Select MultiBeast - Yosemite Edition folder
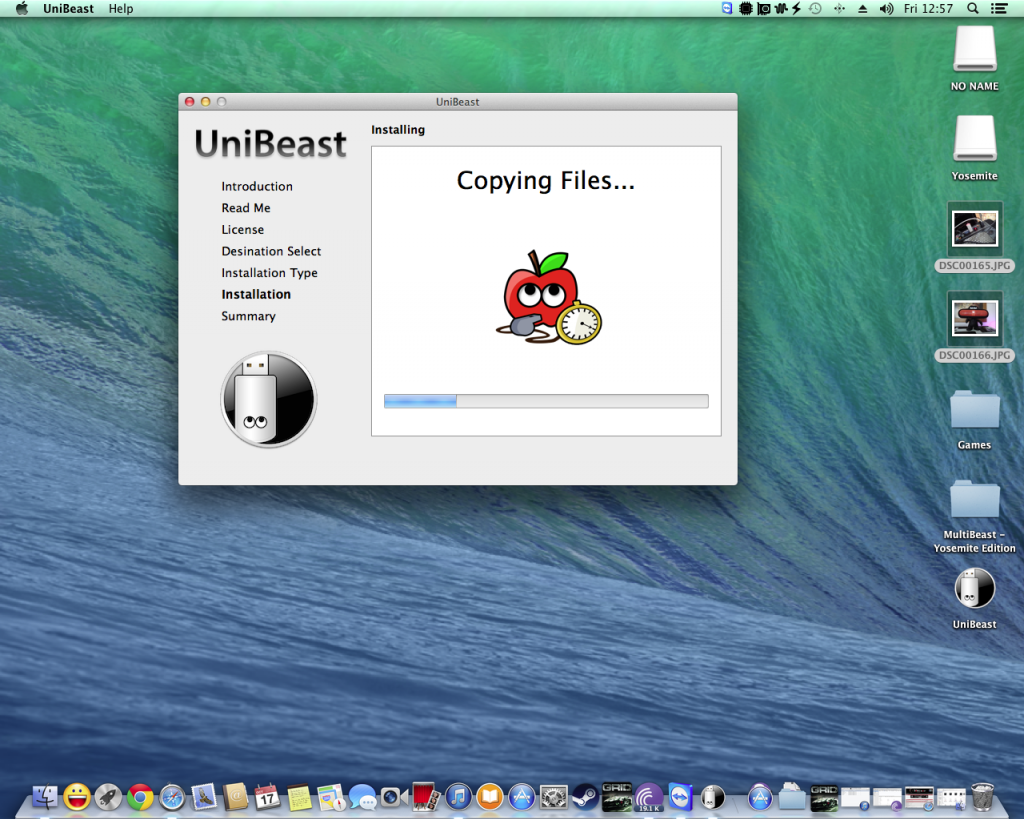This screenshot has height=819, width=1024. (974, 516)
